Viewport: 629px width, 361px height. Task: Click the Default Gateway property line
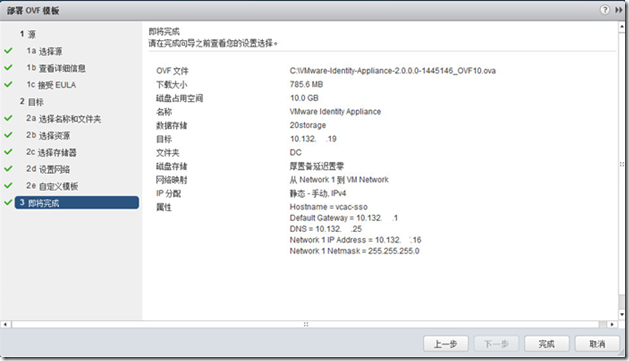pyautogui.click(x=344, y=218)
